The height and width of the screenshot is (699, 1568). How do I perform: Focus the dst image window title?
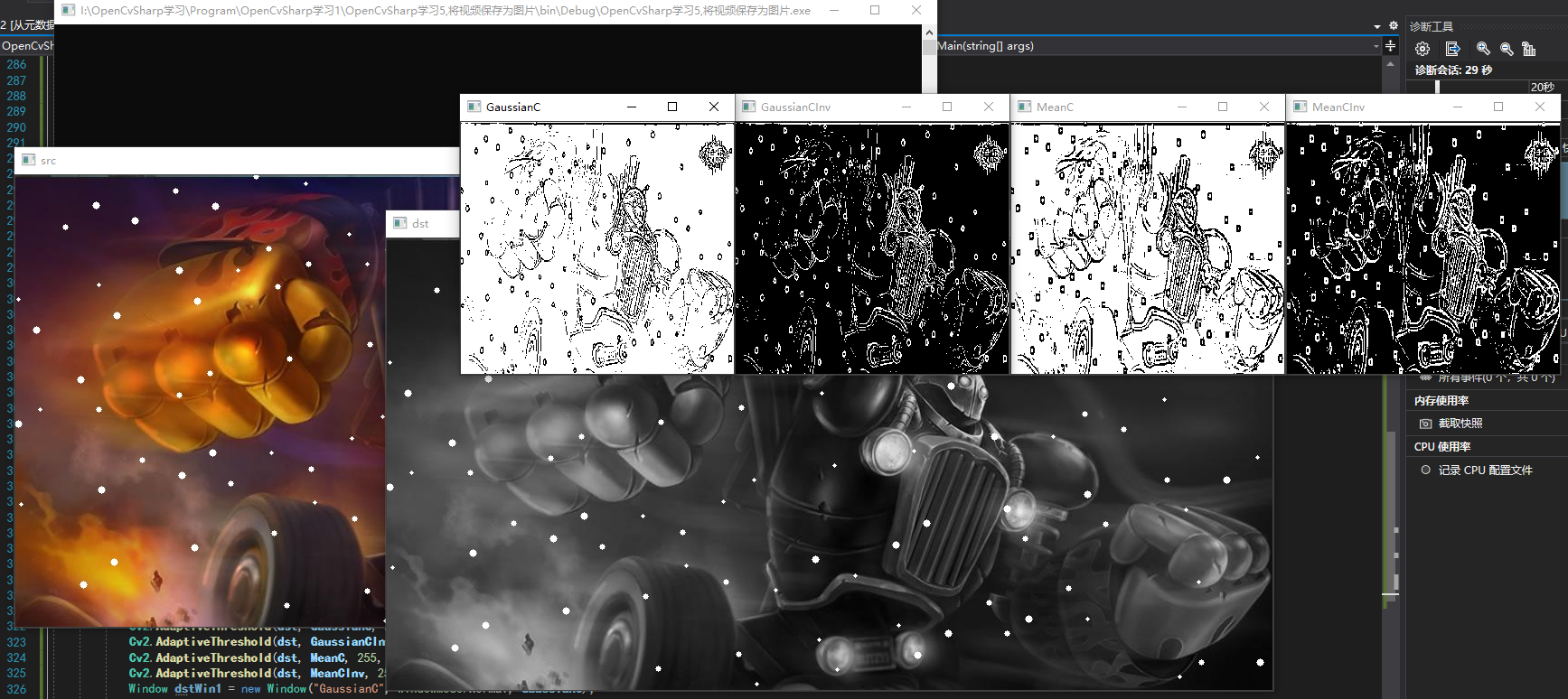point(420,223)
